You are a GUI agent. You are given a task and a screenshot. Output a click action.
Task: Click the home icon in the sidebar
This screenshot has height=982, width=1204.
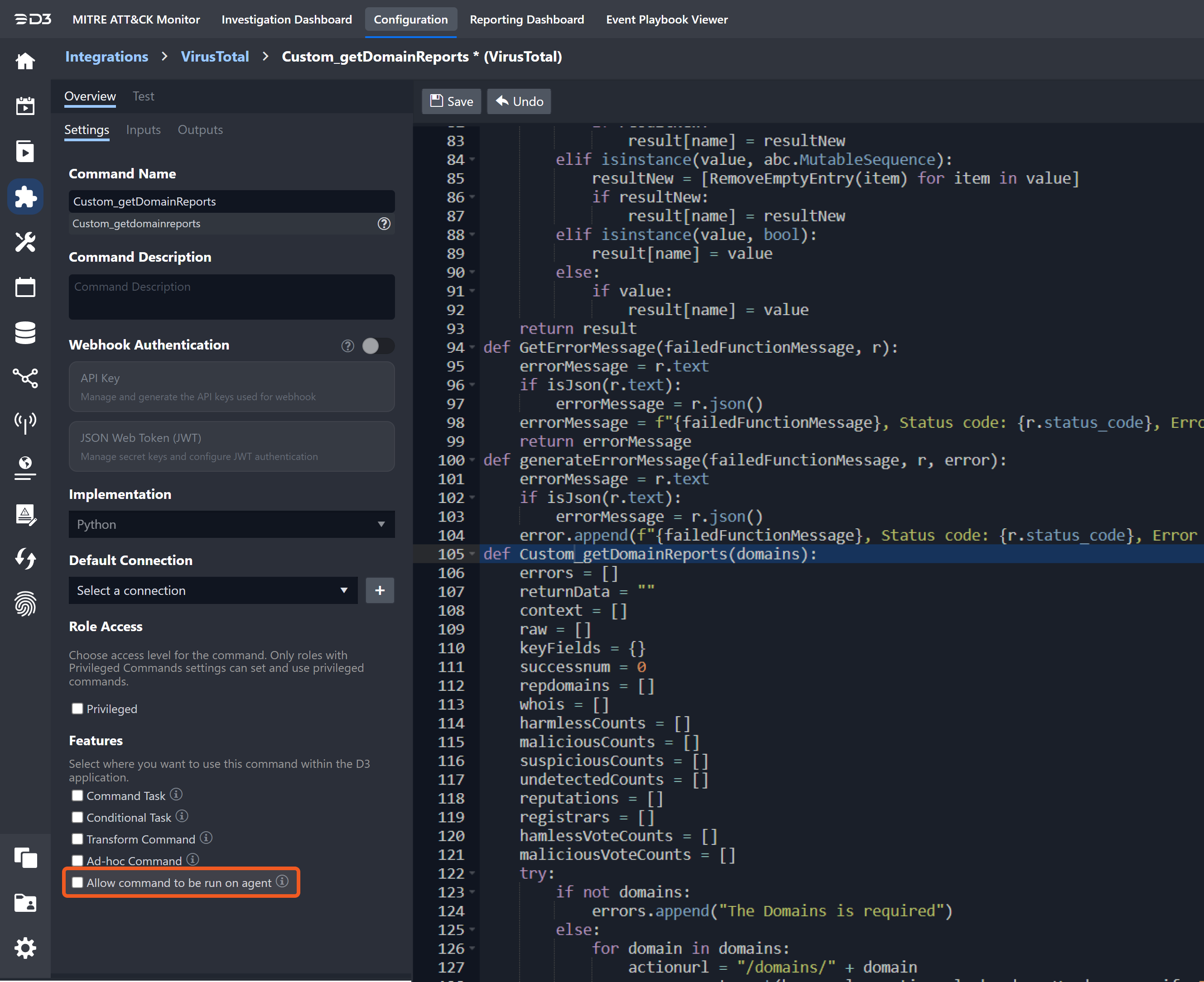pos(25,61)
